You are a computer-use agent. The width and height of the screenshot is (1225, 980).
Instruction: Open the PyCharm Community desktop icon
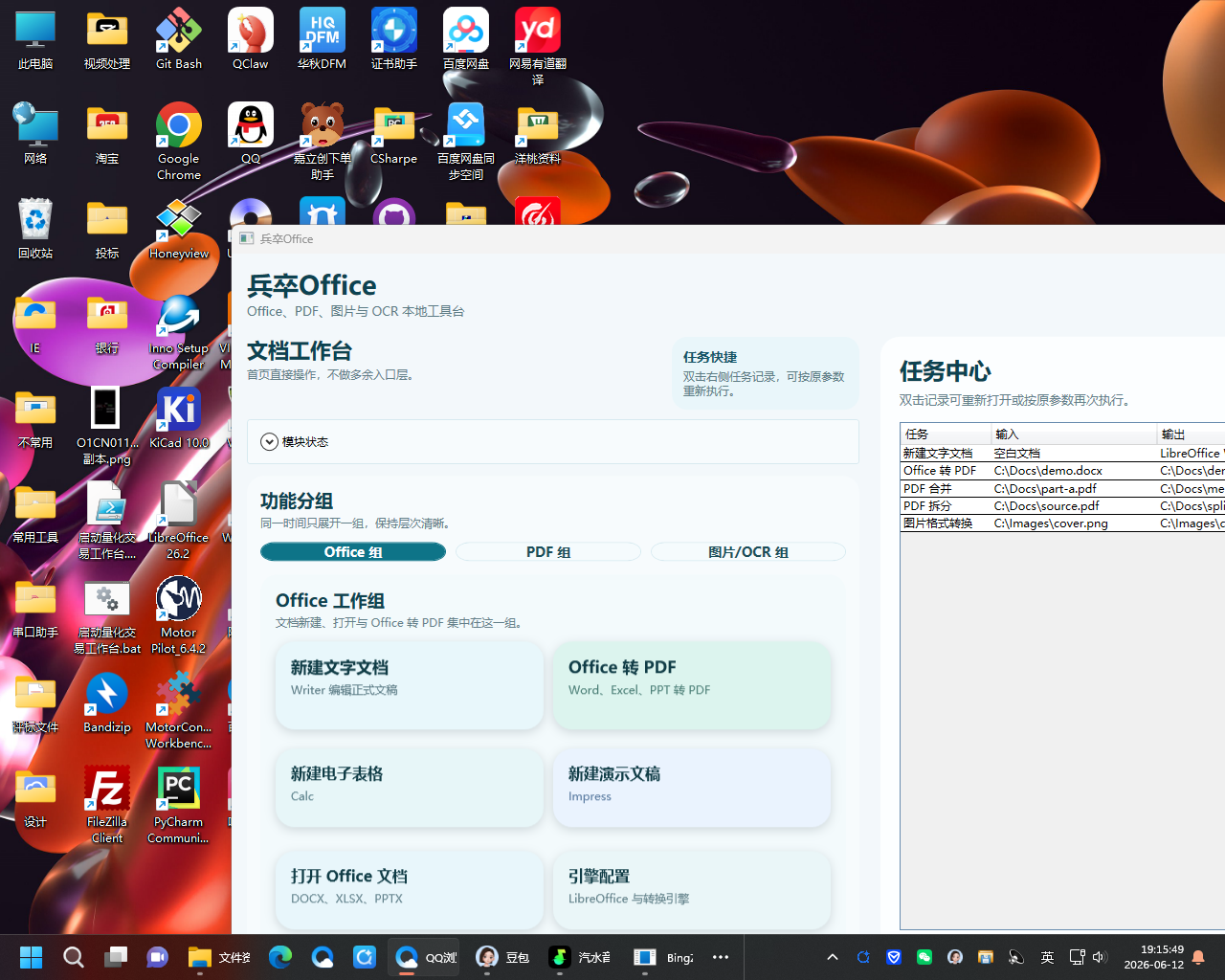[x=179, y=805]
